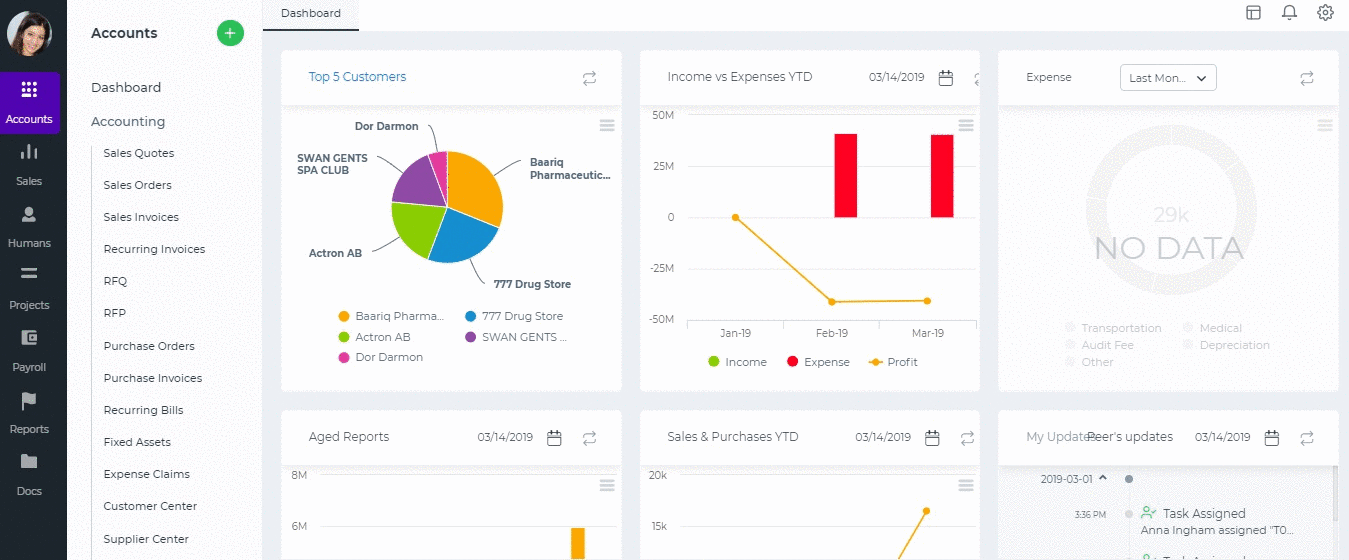This screenshot has width=1349, height=560.
Task: Open the Humans module icon
Action: pos(29,214)
